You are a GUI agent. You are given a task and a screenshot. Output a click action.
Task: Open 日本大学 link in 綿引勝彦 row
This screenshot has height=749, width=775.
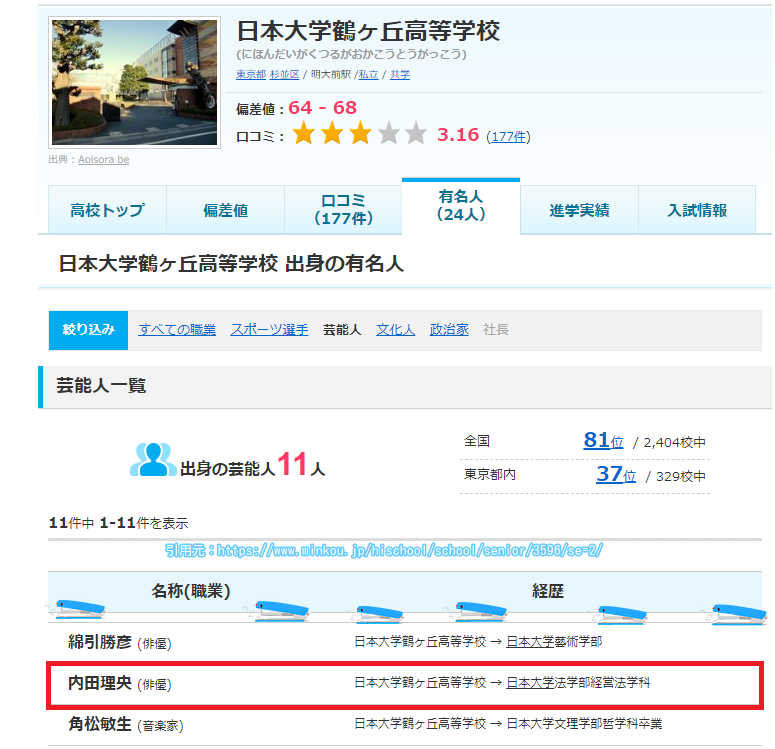[x=530, y=642]
